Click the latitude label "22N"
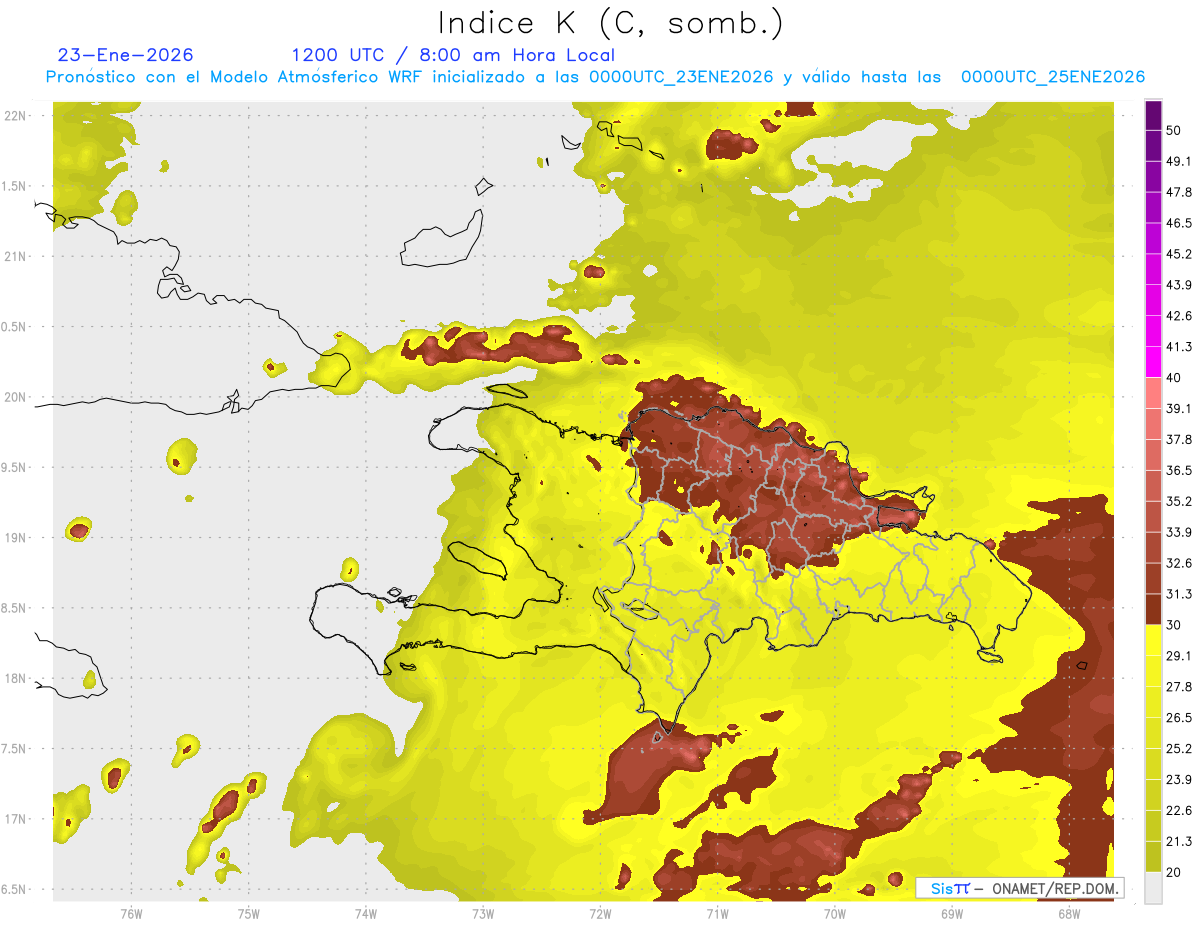Screen dimensions: 1200x927 [x=17, y=115]
